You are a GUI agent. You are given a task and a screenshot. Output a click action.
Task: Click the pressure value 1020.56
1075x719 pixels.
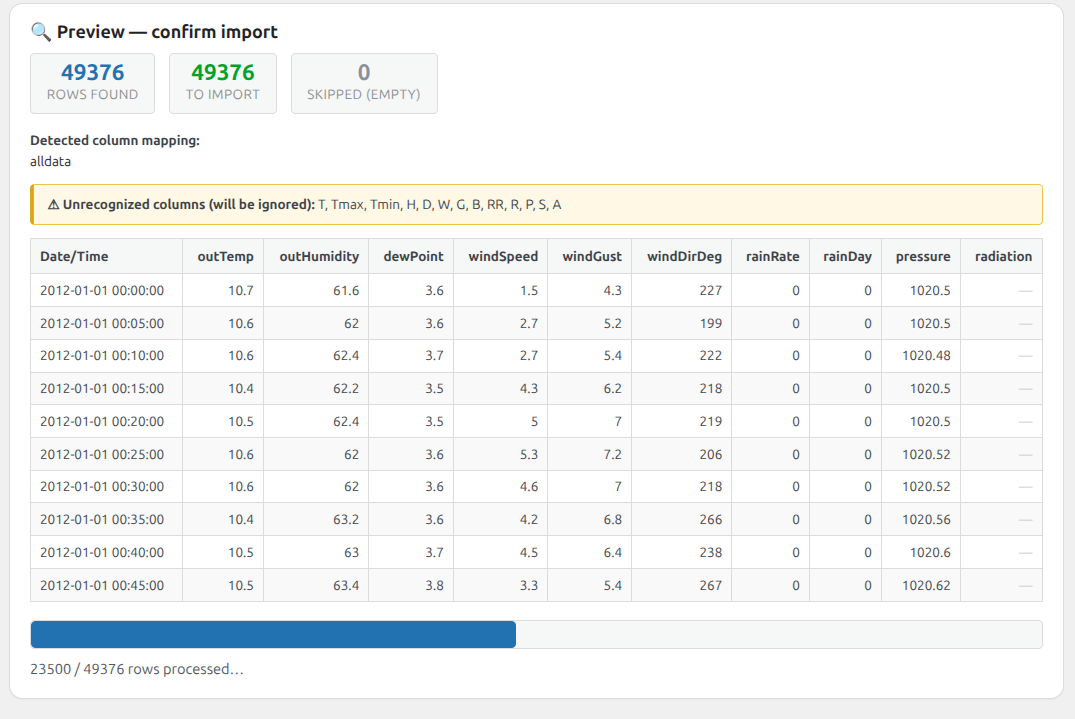926,520
